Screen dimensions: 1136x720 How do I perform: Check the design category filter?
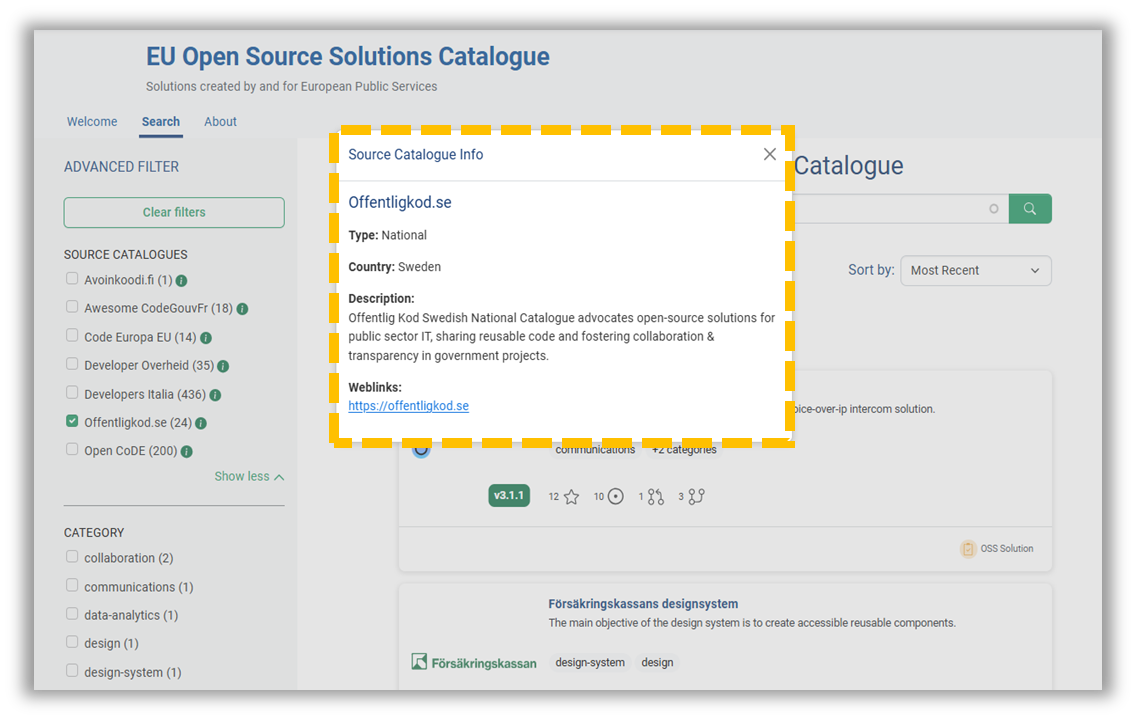coord(72,642)
